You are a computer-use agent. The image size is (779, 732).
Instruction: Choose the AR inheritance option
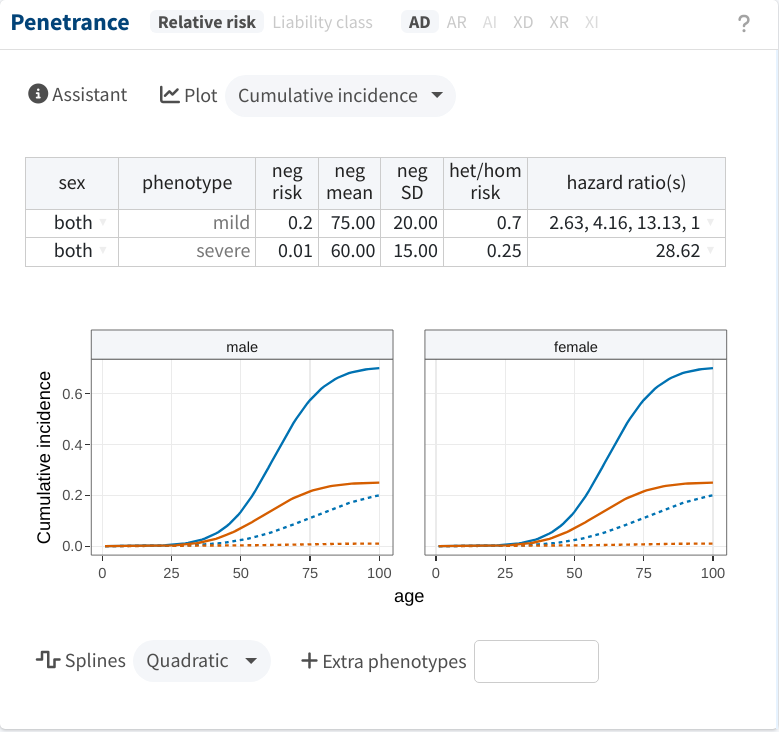coord(456,22)
